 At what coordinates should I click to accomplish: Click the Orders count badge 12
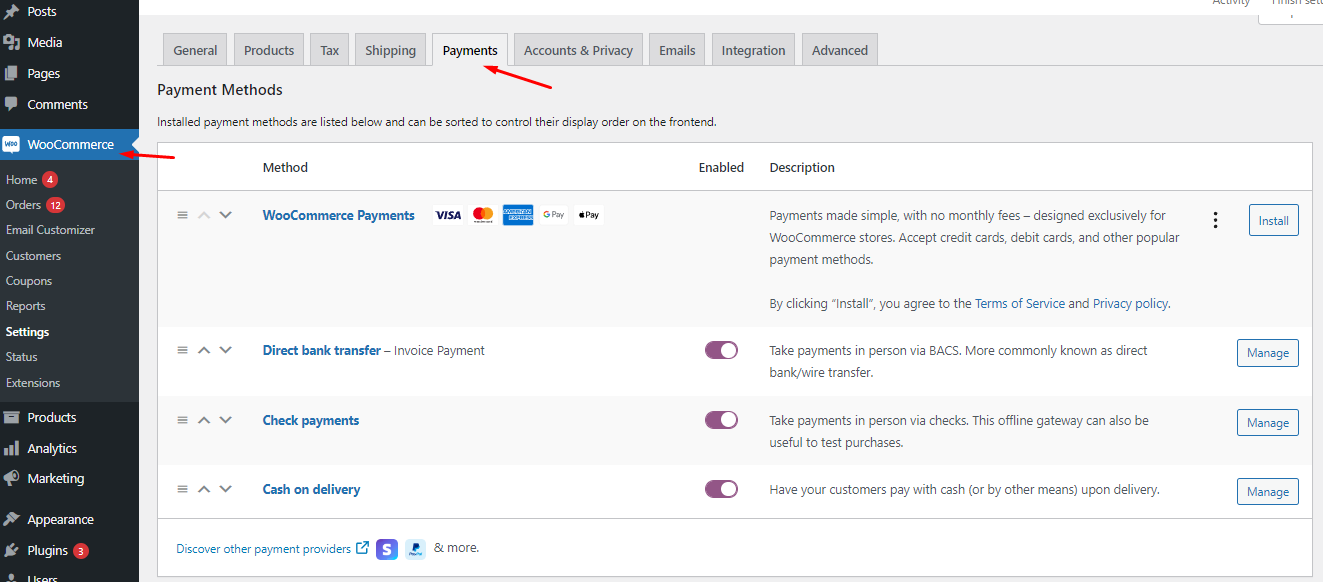tap(55, 205)
